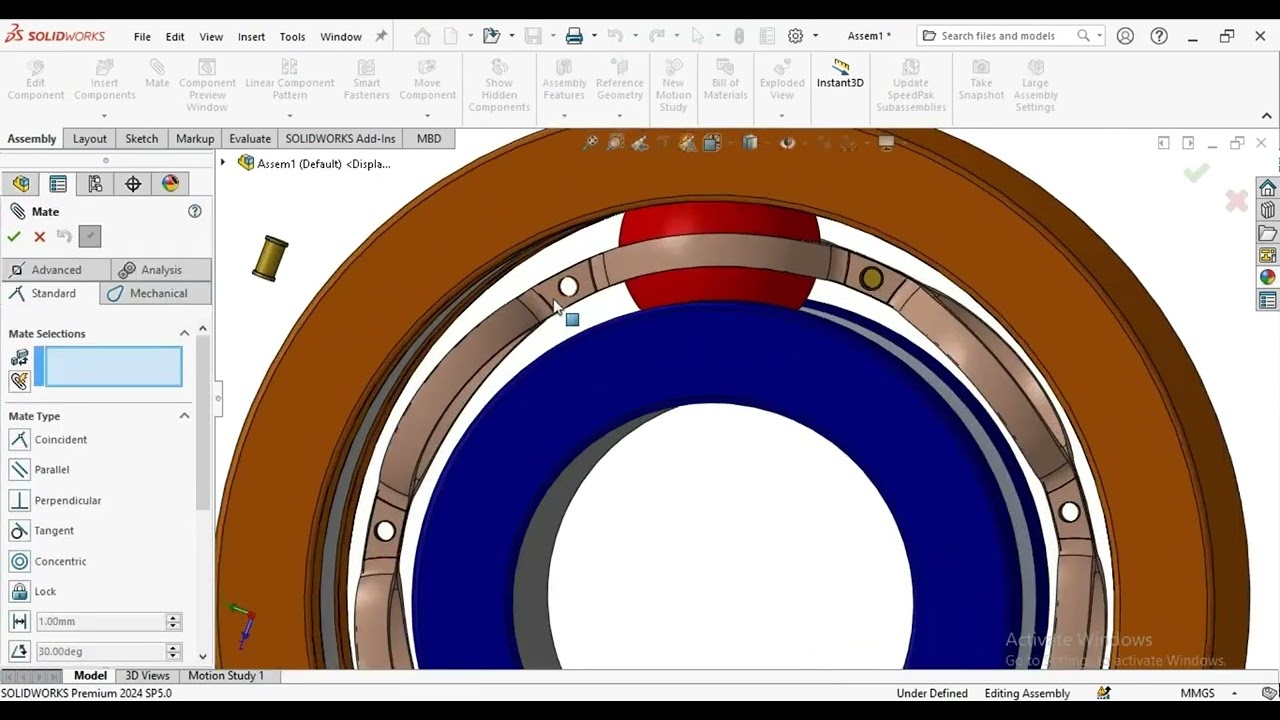
Task: Open the File menu
Action: click(142, 36)
